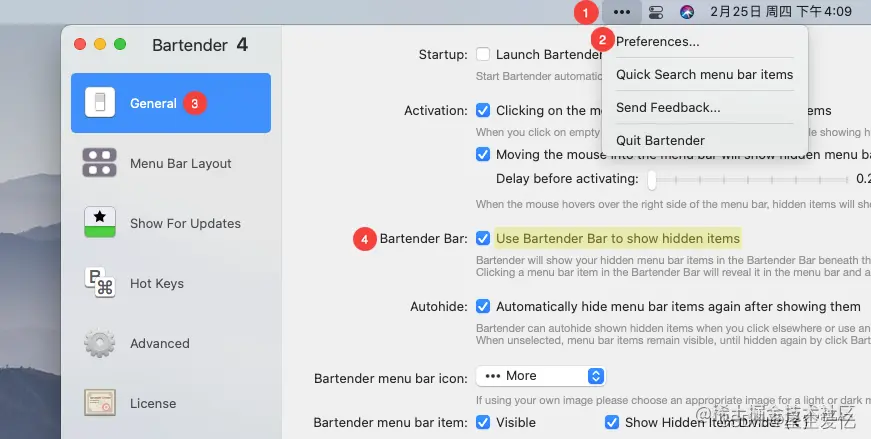Click the Bartender Bar: label

pyautogui.click(x=424, y=239)
